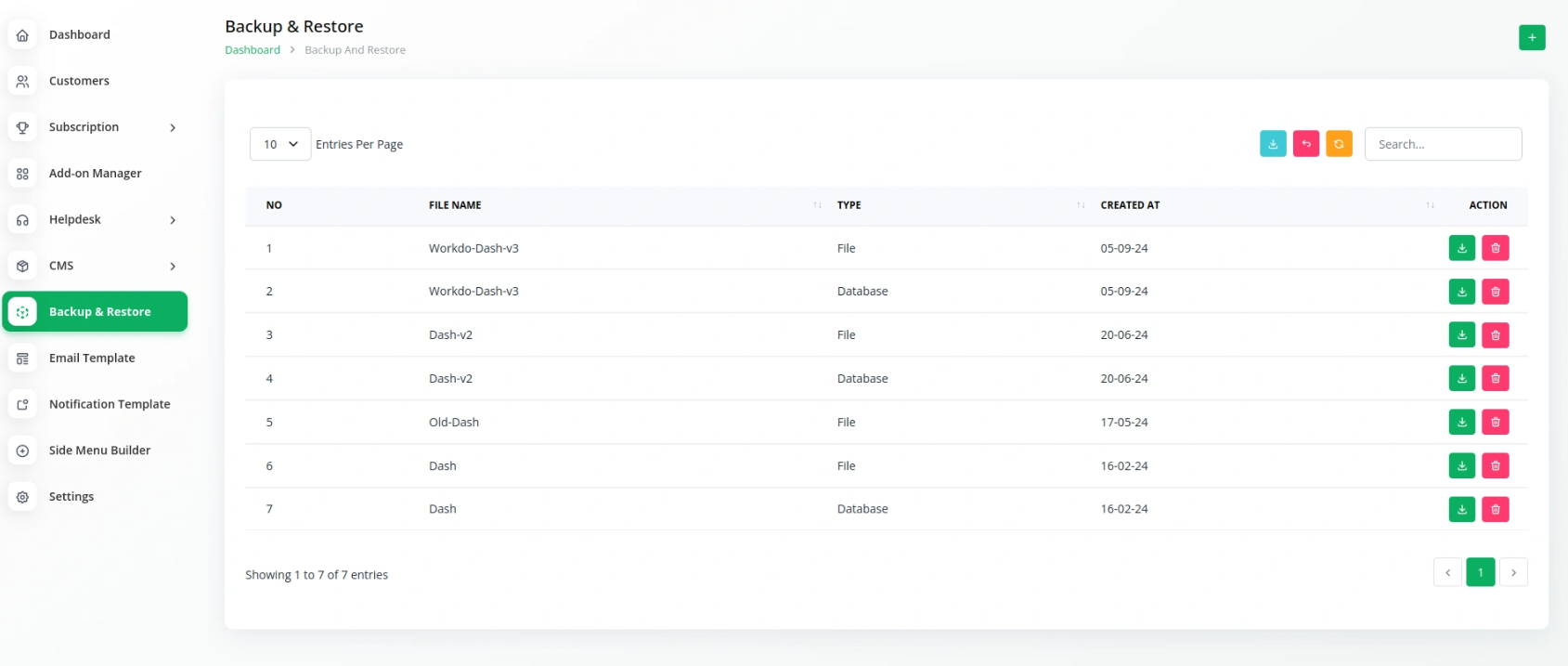Expand the Subscription submenu chevron

click(x=173, y=128)
